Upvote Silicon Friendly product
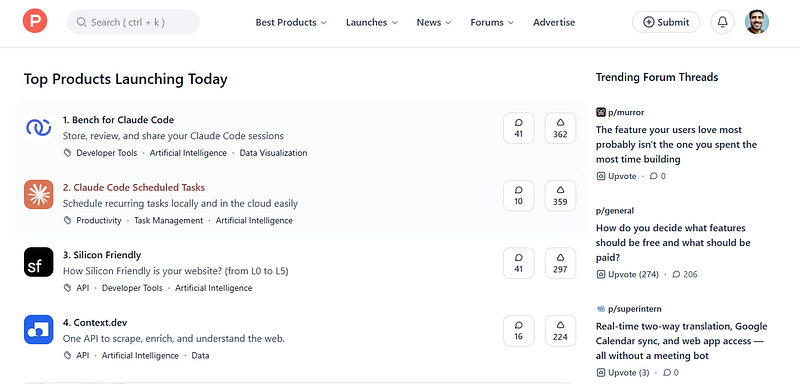The height and width of the screenshot is (384, 800). 560,263
